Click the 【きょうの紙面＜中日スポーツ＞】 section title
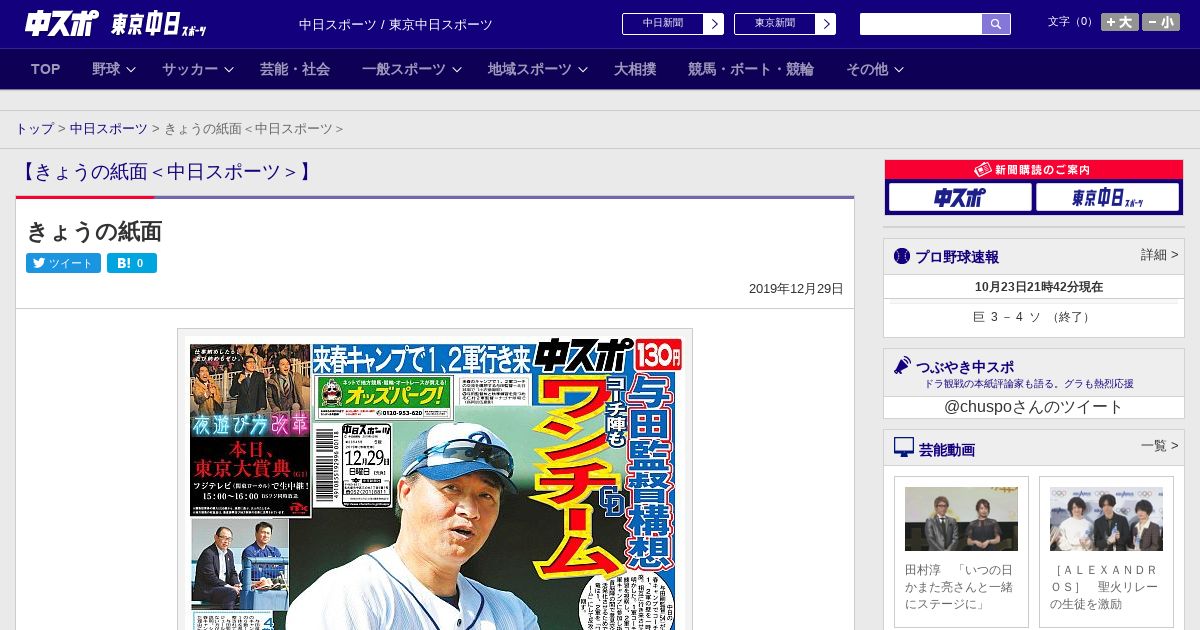The width and height of the screenshot is (1200, 630). 166,172
